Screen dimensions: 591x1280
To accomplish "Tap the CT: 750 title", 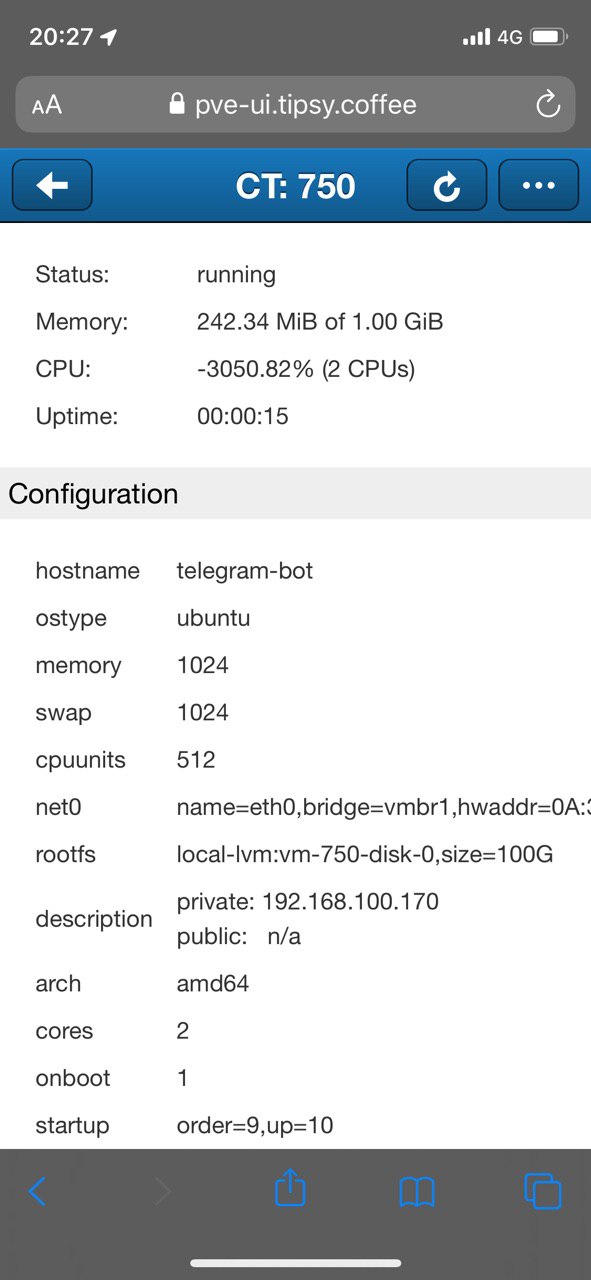I will [296, 186].
